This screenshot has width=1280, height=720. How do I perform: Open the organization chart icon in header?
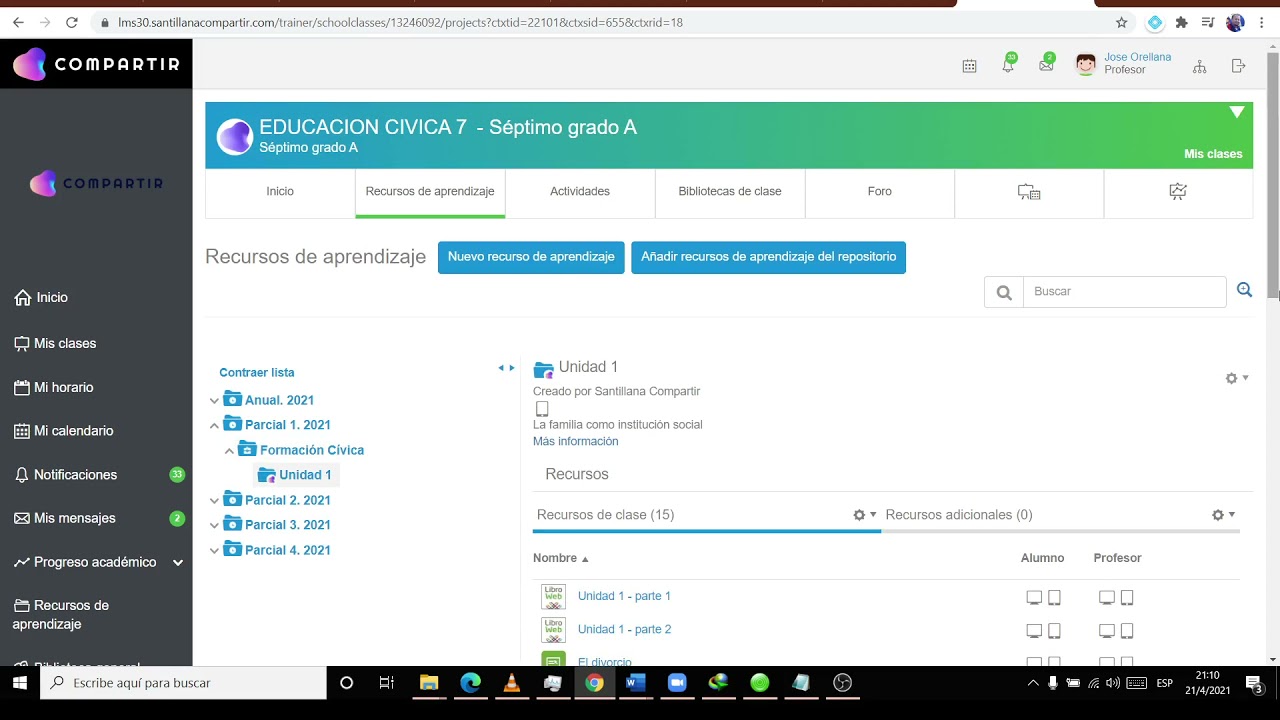point(1200,66)
